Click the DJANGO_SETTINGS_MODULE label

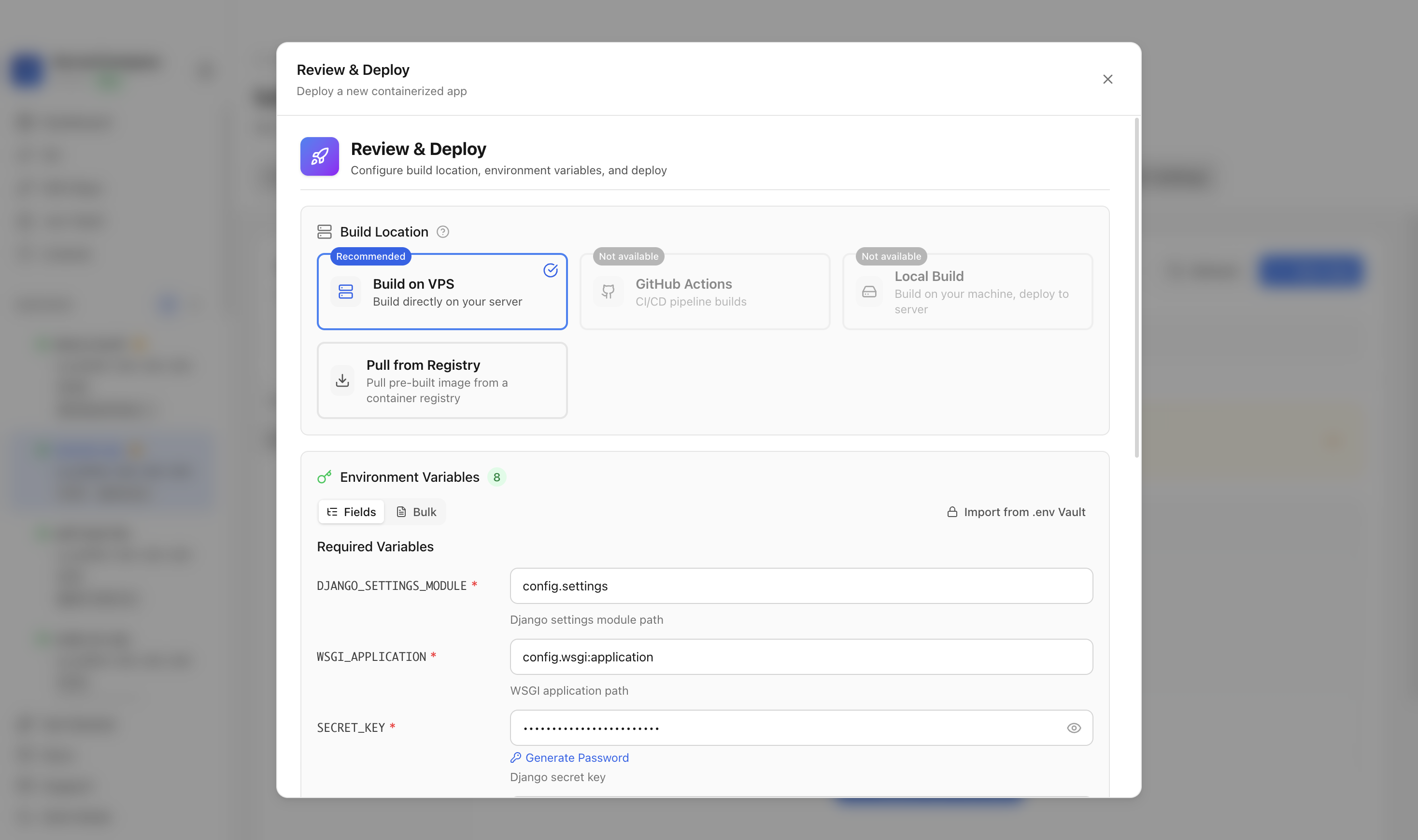392,586
